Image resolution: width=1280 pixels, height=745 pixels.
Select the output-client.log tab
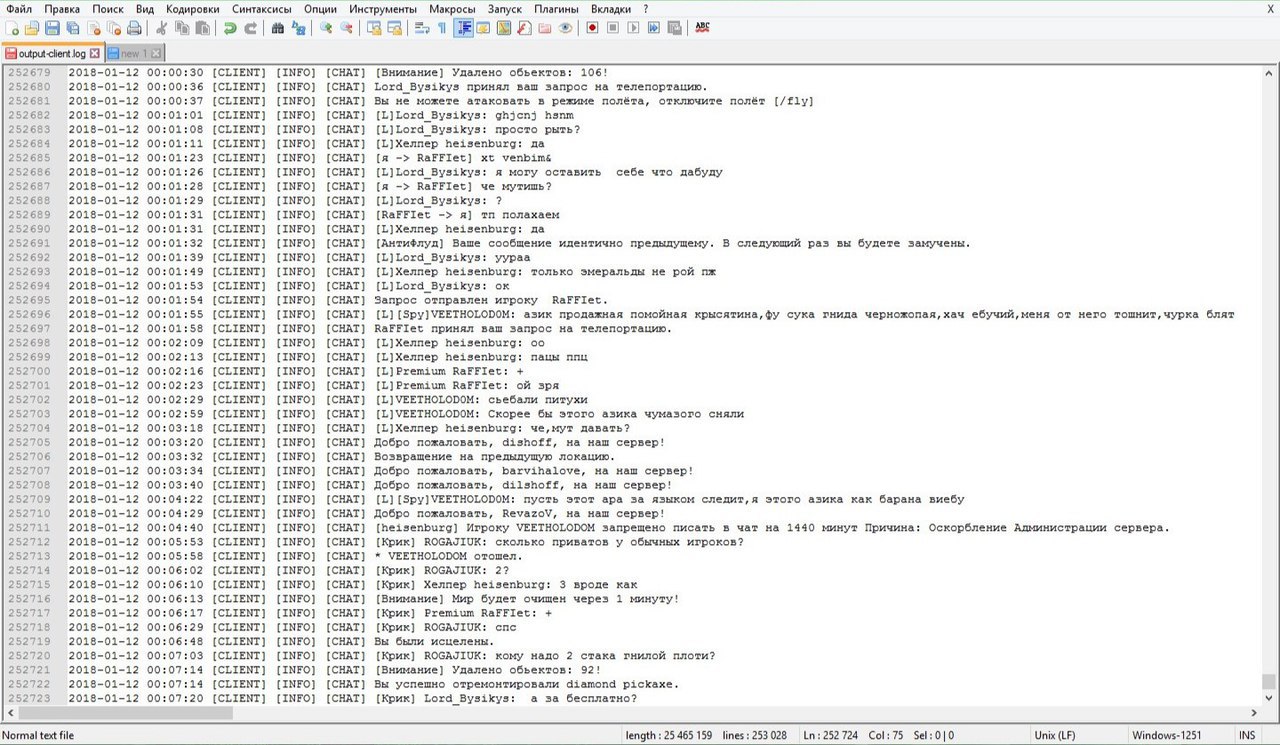52,53
